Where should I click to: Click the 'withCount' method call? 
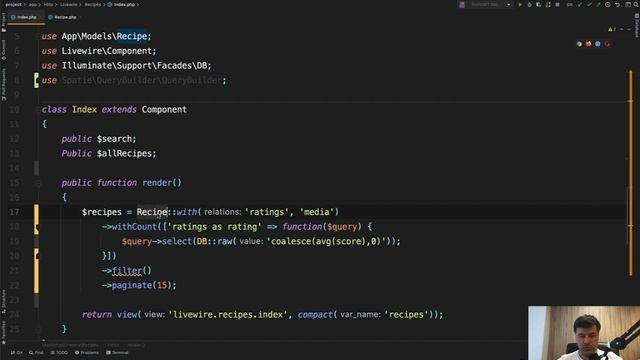tap(134, 227)
